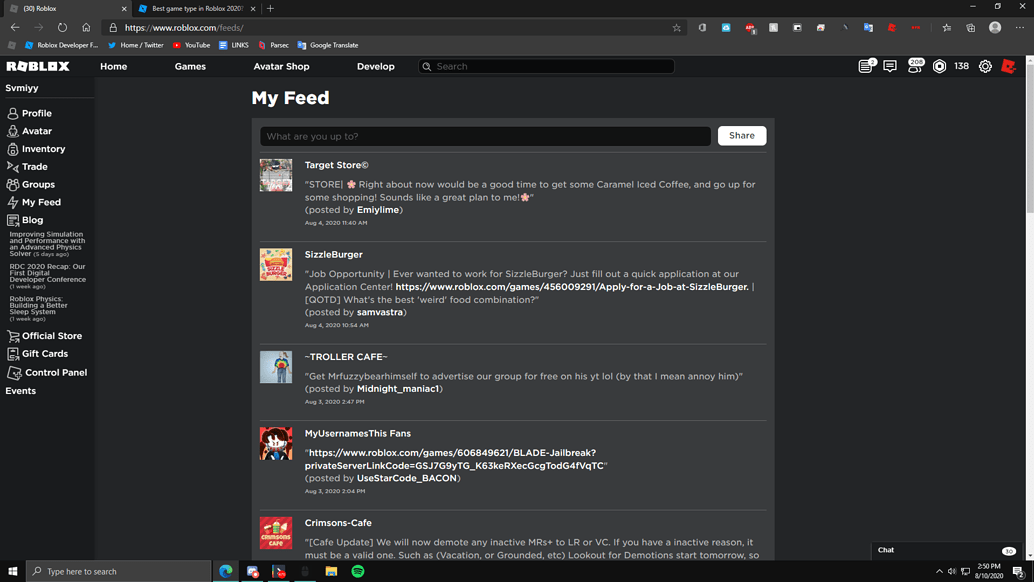1034x582 pixels.
Task: Click the Share button
Action: pyautogui.click(x=742, y=136)
